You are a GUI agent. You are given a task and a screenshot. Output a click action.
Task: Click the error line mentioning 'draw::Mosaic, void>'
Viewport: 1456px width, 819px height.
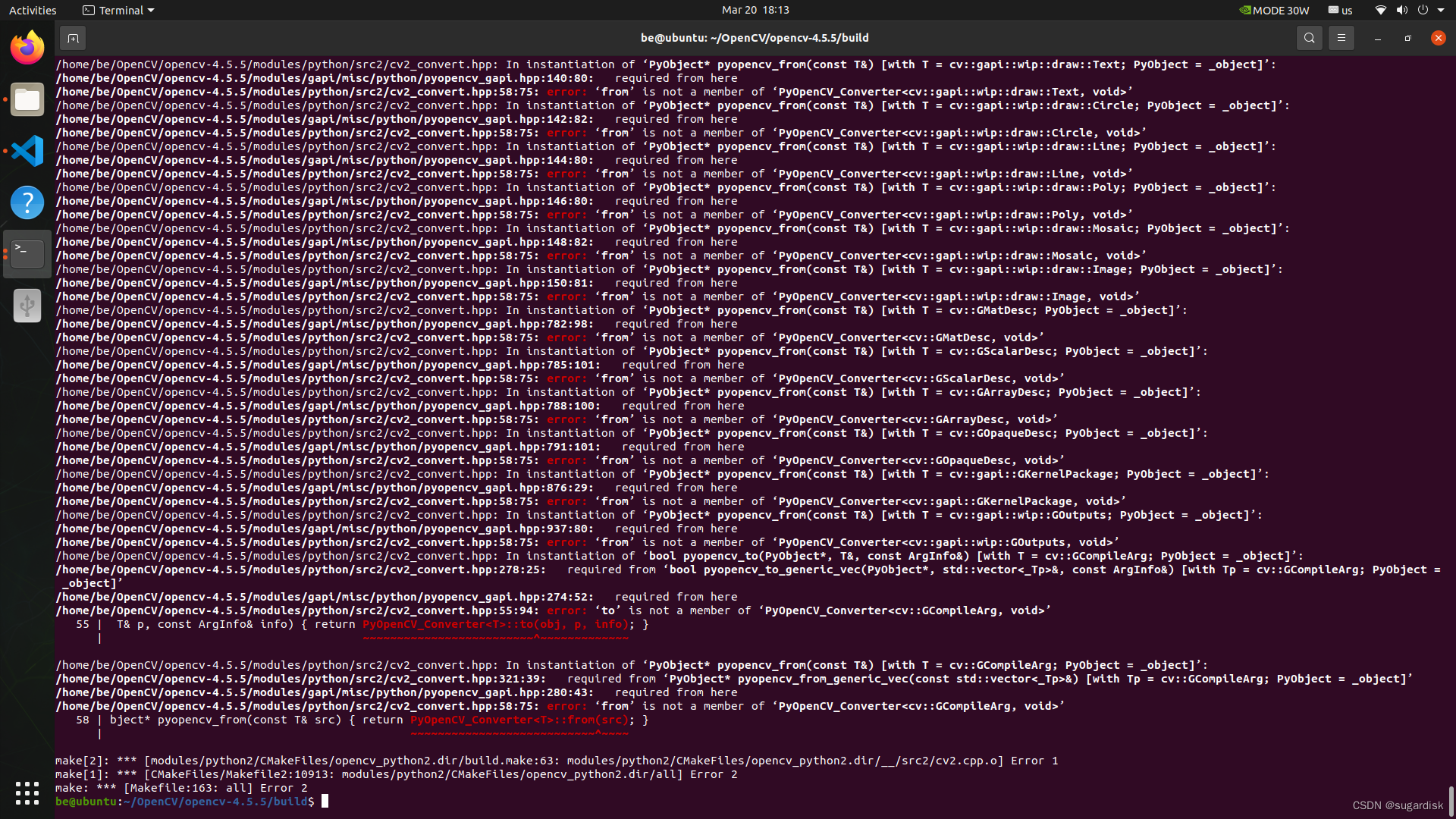[601, 256]
